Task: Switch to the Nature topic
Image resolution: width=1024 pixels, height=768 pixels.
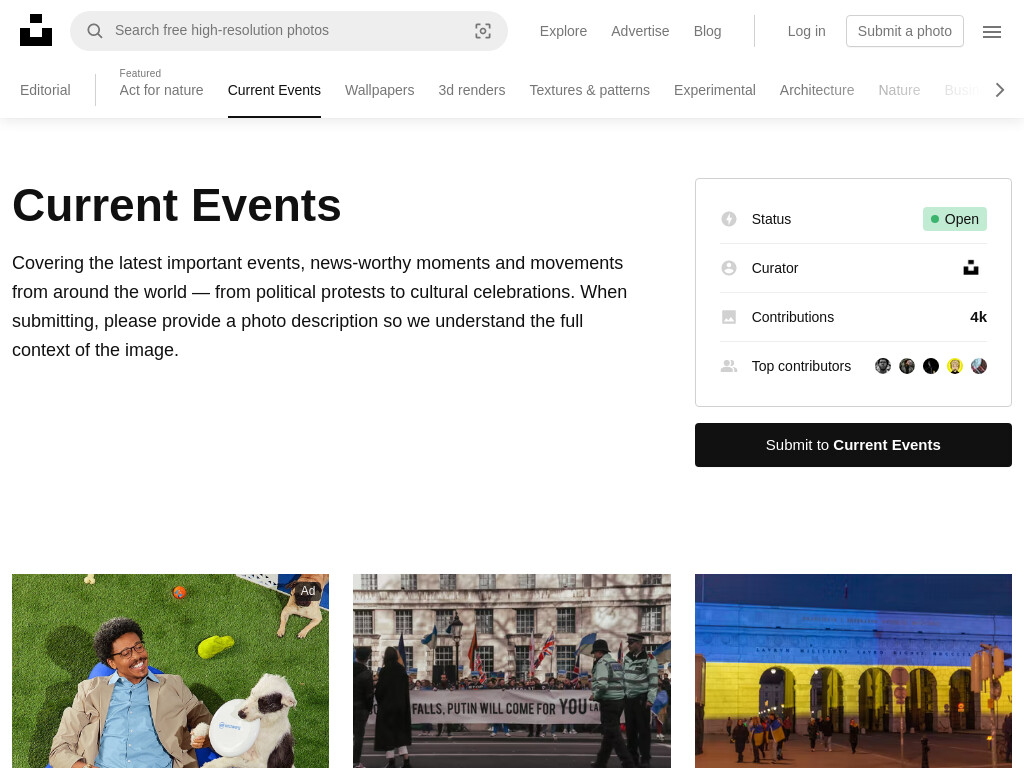Action: (899, 90)
